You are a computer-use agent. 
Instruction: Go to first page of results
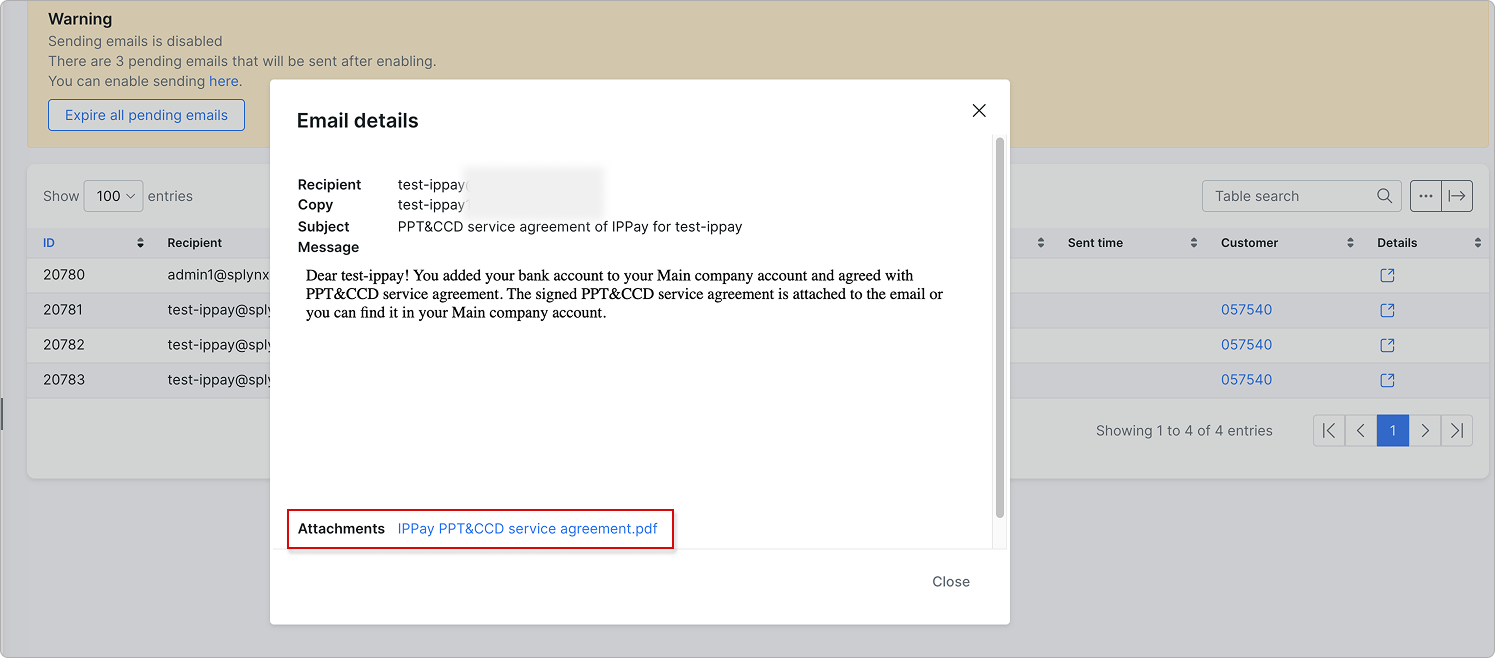1329,431
